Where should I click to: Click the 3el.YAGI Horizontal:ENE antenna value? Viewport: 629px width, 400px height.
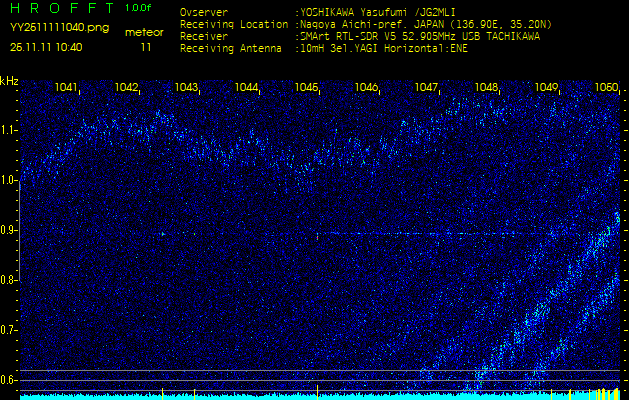tap(383, 49)
